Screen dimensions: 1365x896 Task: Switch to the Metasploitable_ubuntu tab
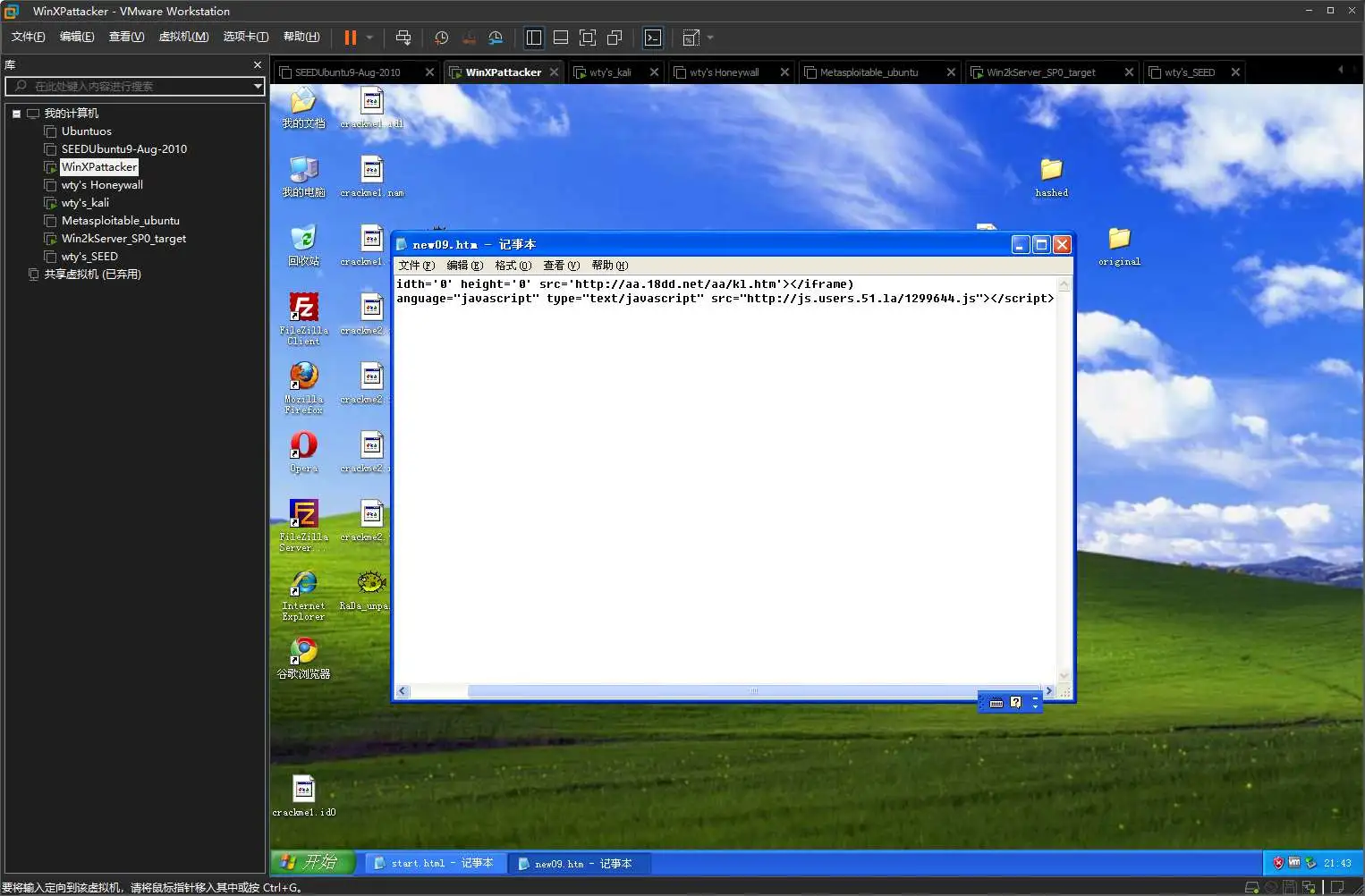point(869,72)
